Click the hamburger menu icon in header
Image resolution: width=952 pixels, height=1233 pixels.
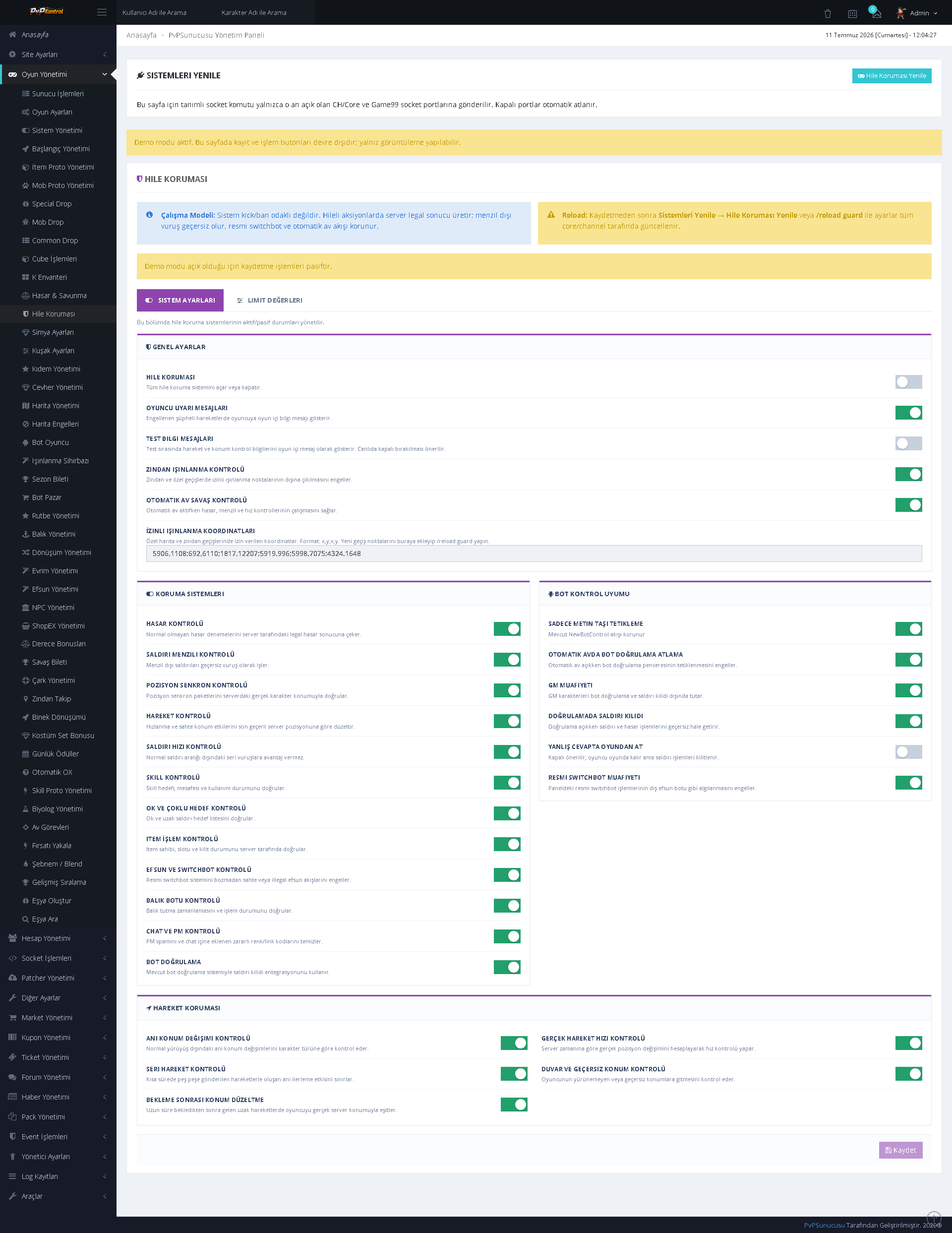102,12
